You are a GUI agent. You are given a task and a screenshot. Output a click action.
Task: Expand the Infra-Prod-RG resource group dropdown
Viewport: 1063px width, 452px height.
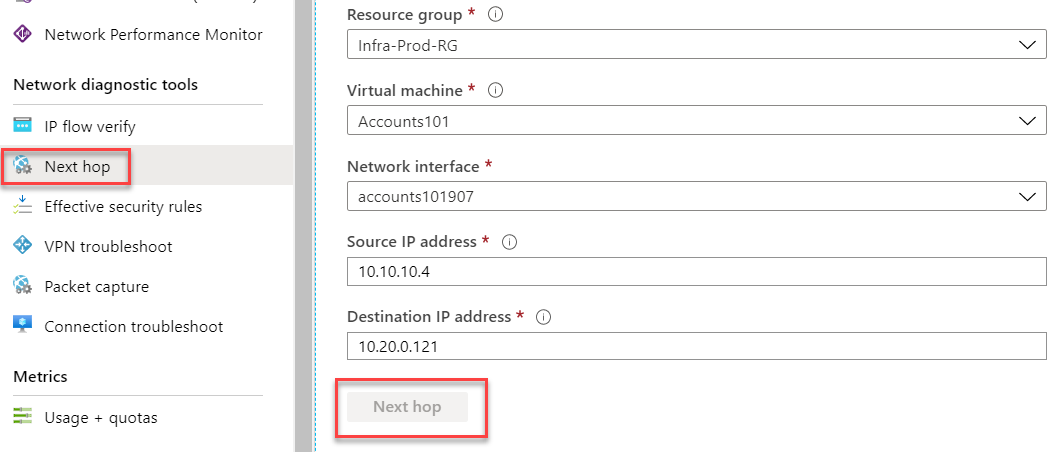coord(696,45)
